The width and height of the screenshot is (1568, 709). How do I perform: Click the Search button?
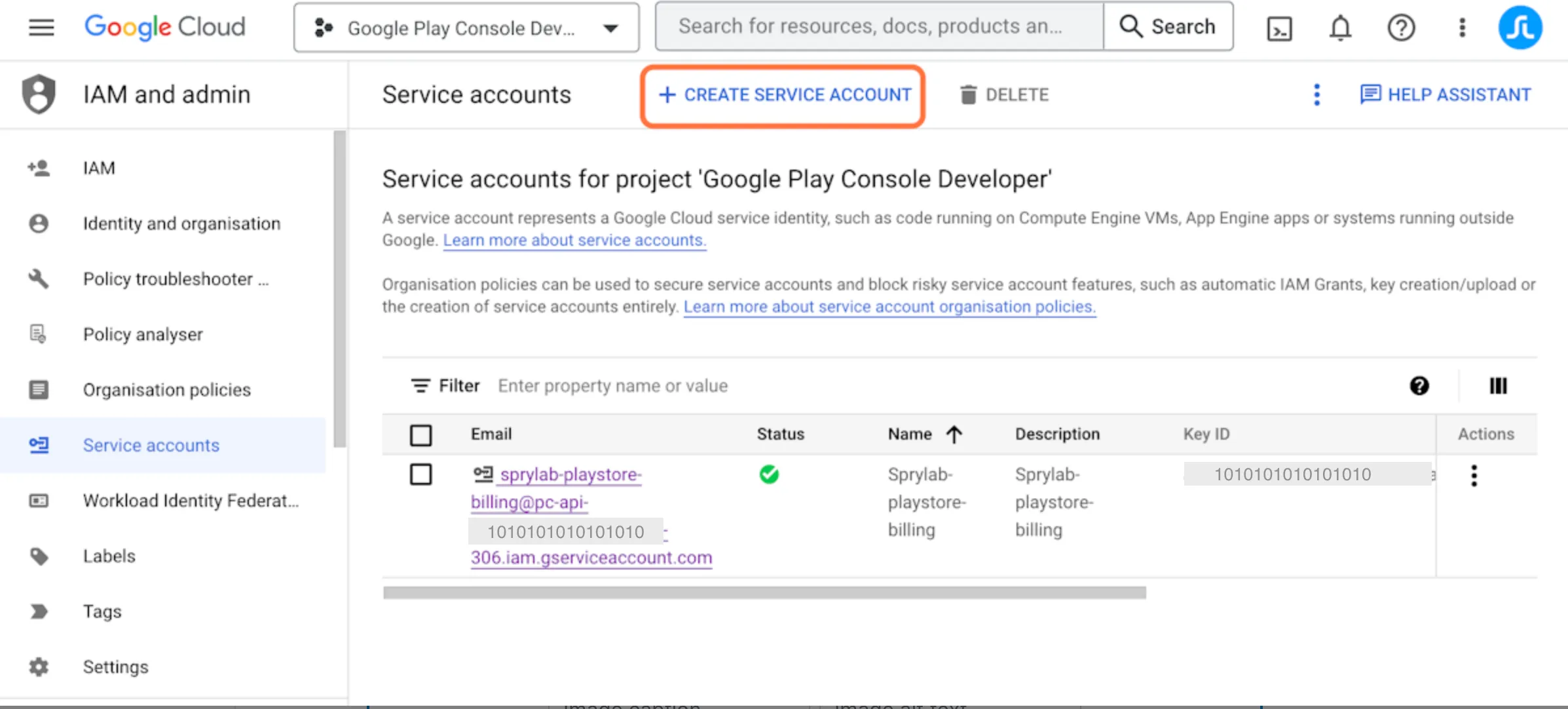pos(1168,27)
